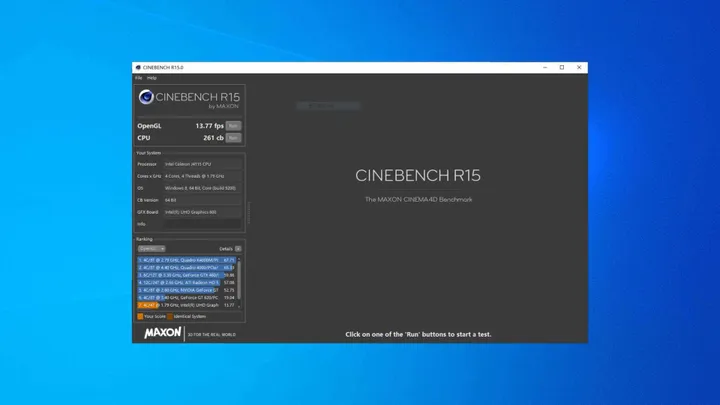The height and width of the screenshot is (405, 720).
Task: Click the CB Version 64 Bit field
Action: tap(202, 200)
